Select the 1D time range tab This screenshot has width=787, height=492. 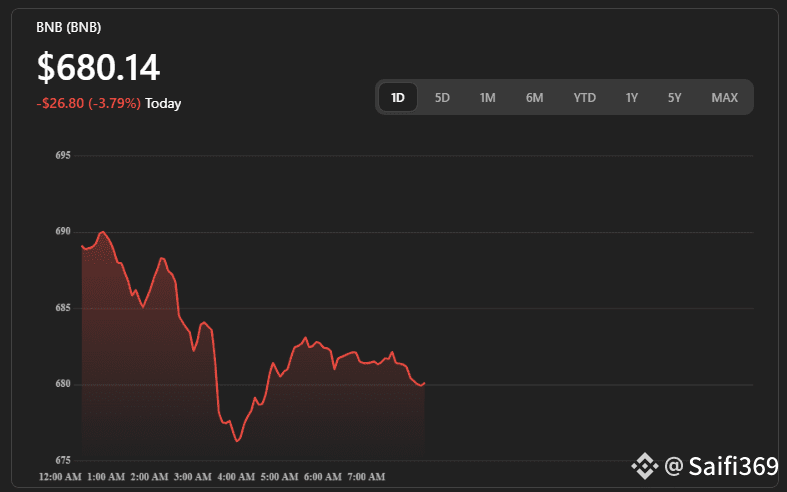pyautogui.click(x=398, y=97)
